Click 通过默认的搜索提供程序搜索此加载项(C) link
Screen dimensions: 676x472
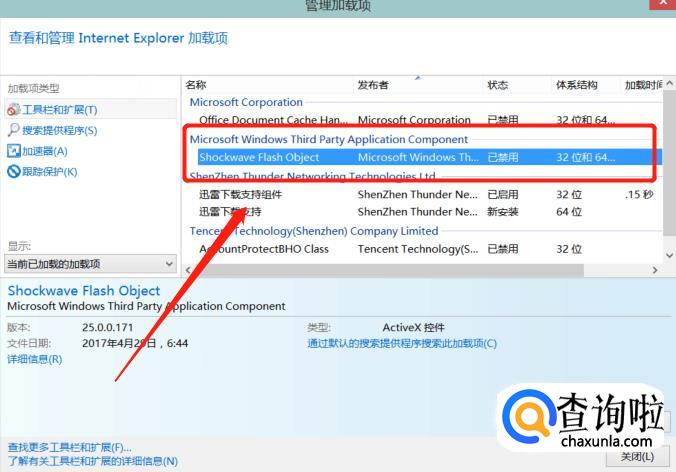(x=402, y=344)
